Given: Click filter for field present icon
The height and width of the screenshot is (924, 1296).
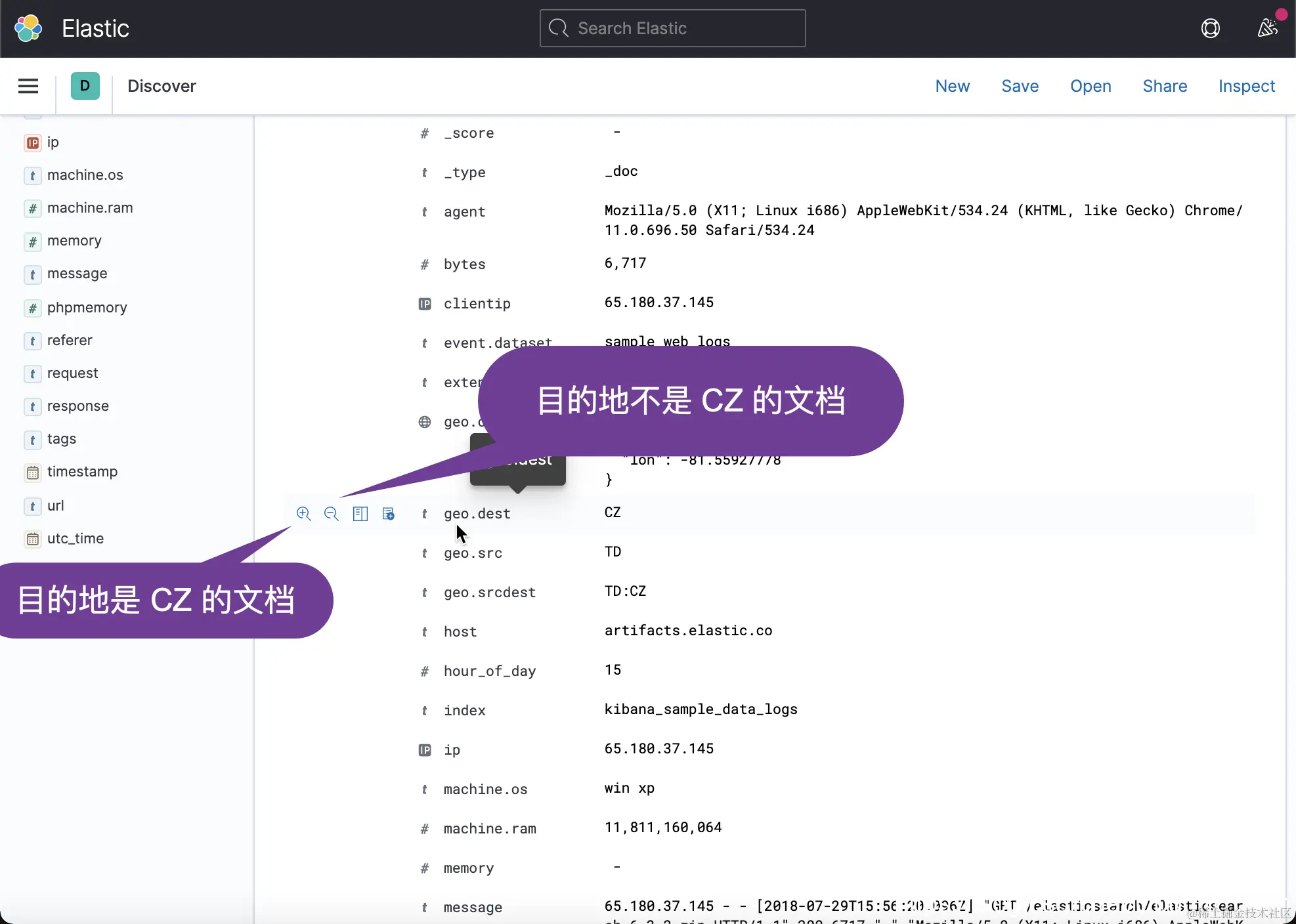Looking at the screenshot, I should (x=389, y=513).
